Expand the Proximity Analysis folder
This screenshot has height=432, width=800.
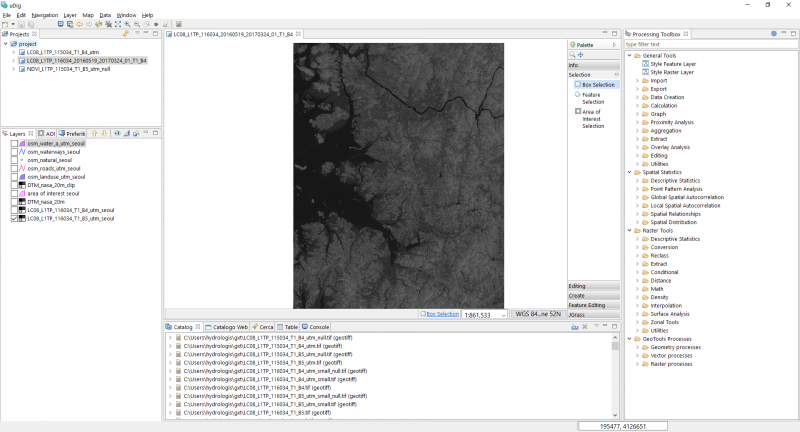(x=637, y=122)
